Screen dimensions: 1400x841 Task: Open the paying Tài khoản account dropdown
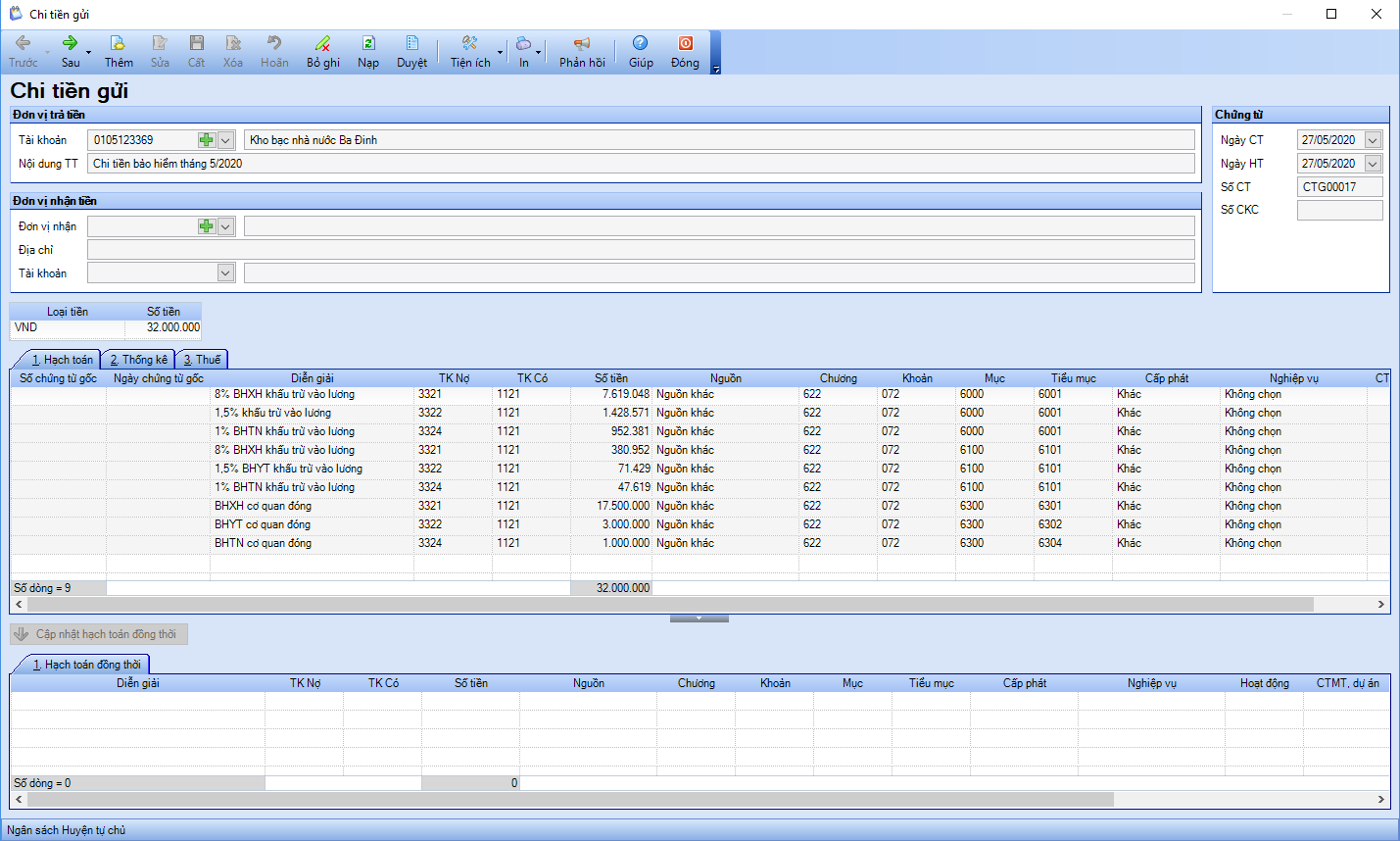225,140
